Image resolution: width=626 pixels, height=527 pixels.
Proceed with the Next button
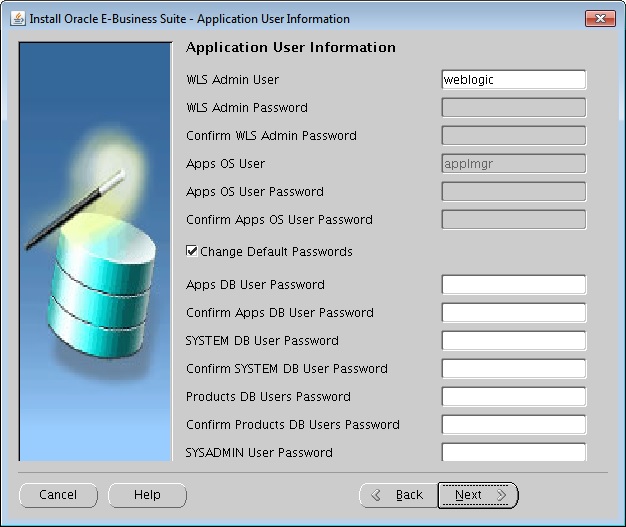pyautogui.click(x=478, y=495)
